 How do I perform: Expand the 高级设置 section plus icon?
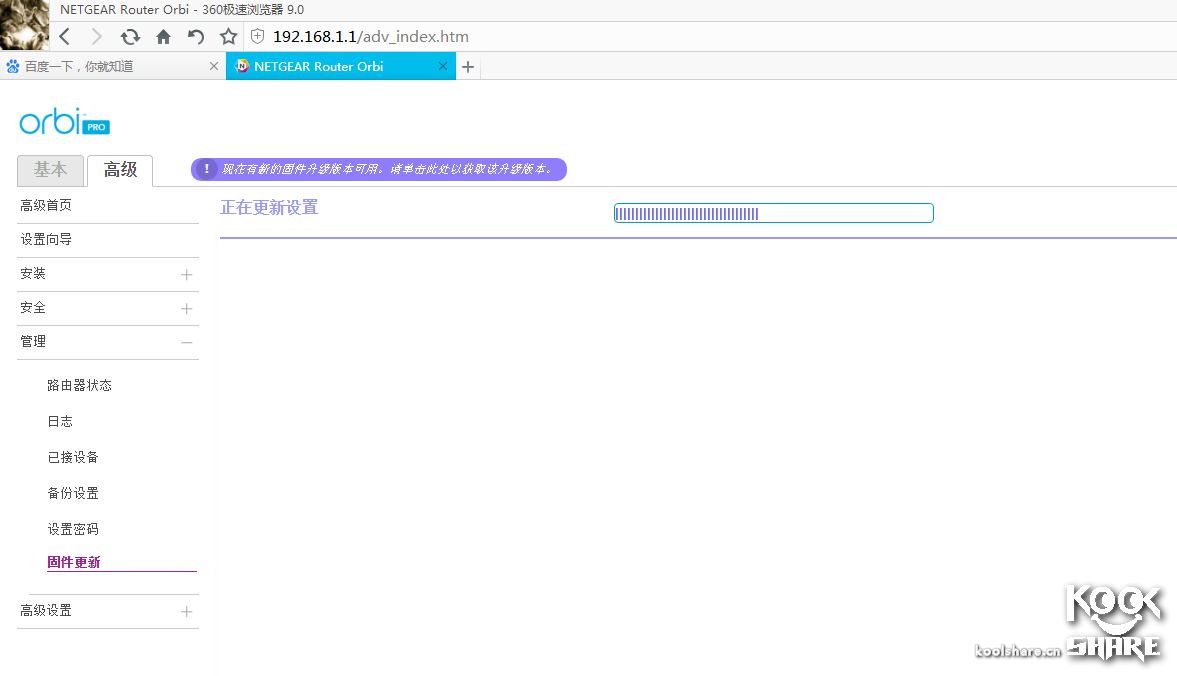point(186,611)
